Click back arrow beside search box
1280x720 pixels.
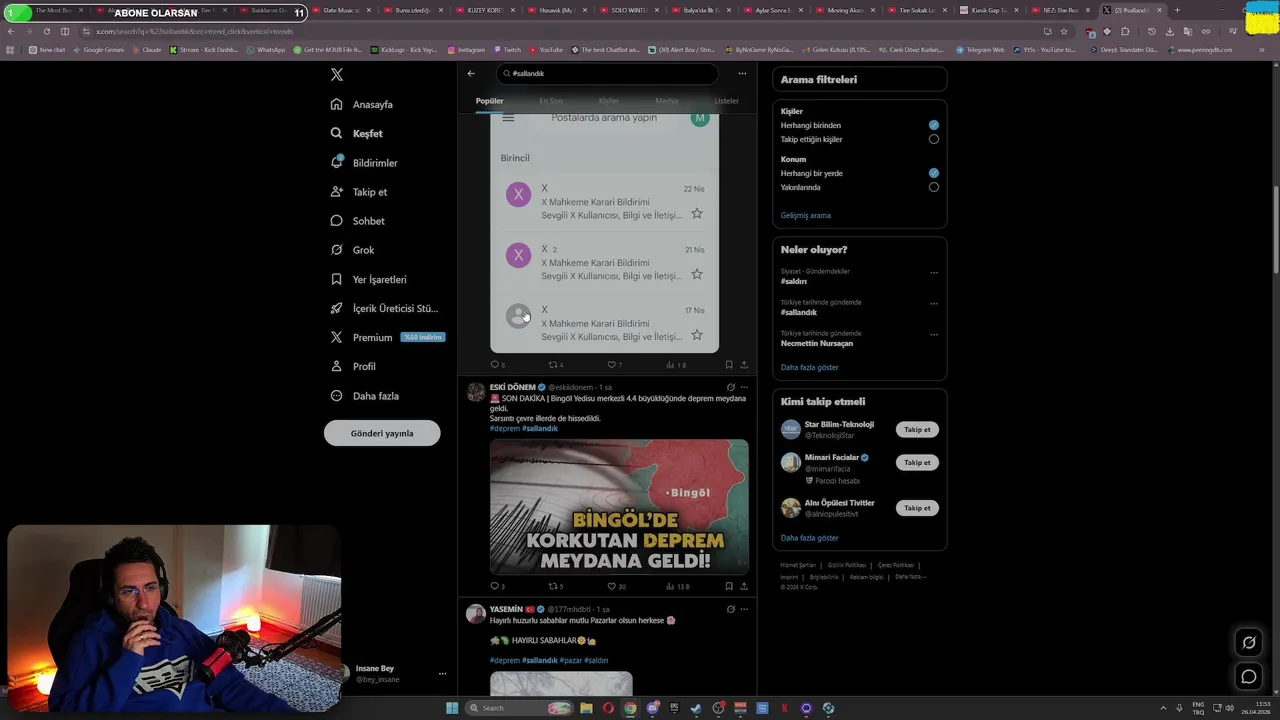click(471, 73)
